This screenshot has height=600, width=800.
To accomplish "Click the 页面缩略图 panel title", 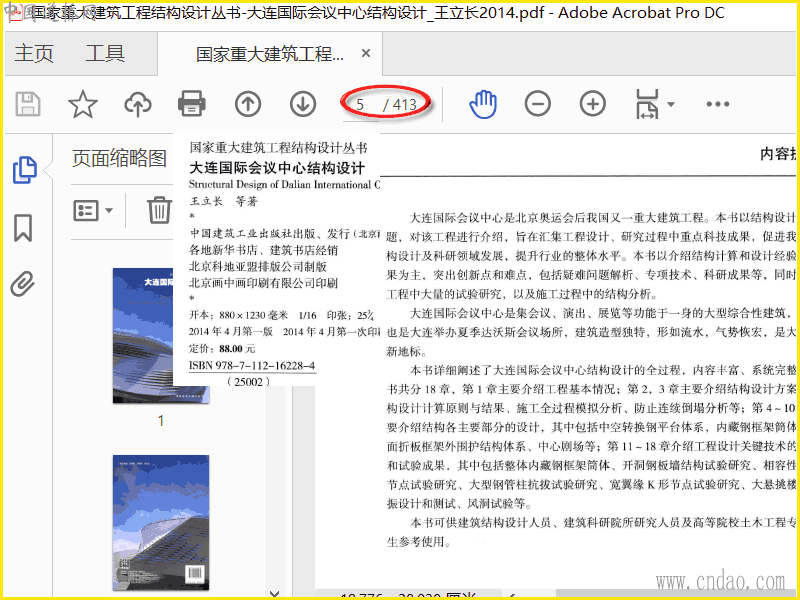I will pyautogui.click(x=119, y=158).
